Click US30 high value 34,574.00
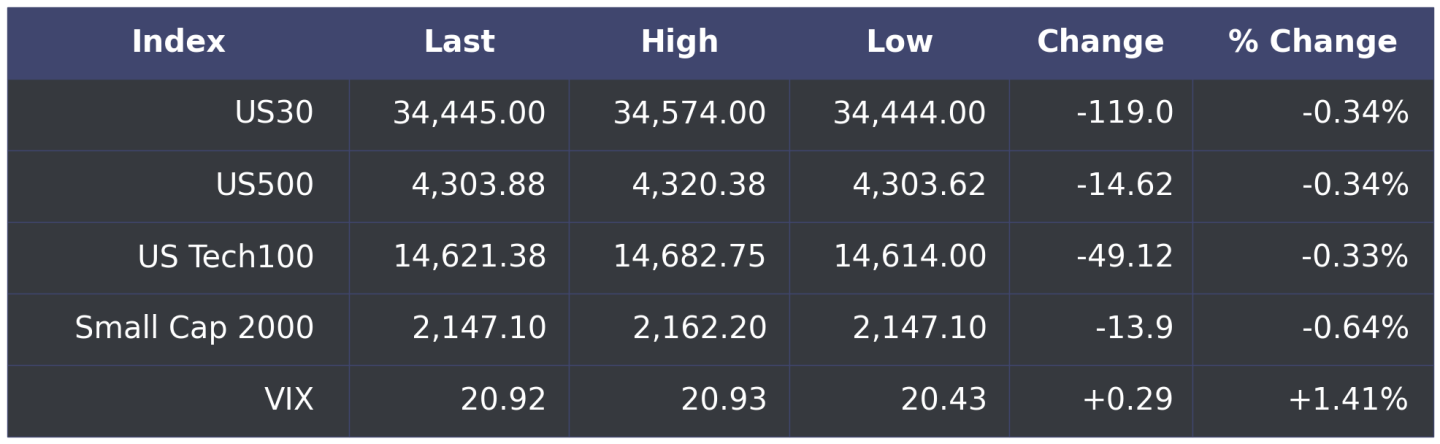Screen dimensions: 1440x444 tap(689, 114)
